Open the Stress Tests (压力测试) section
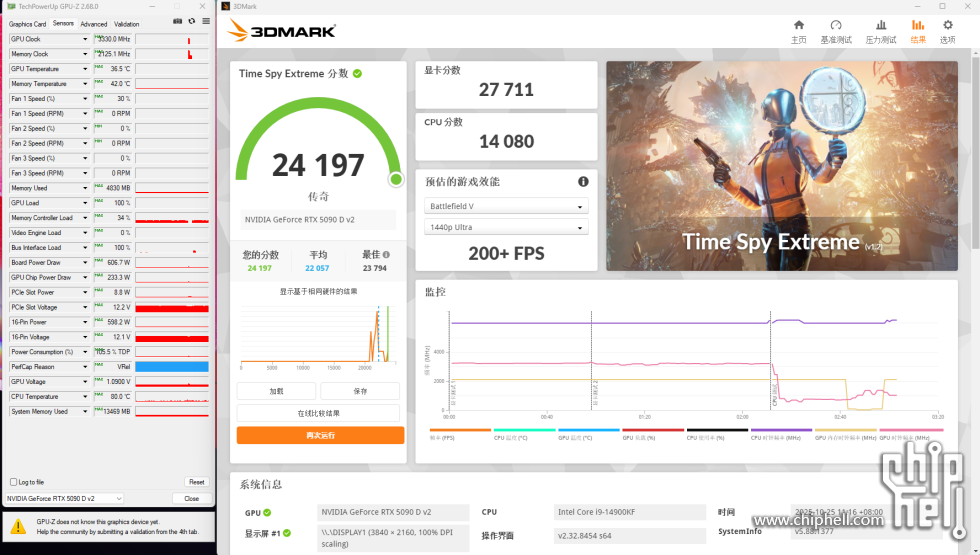Screen dimensions: 980x555 (880, 30)
